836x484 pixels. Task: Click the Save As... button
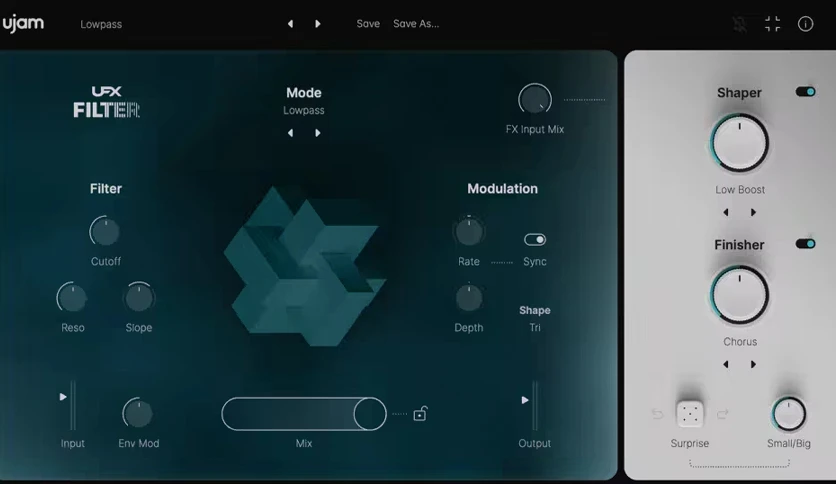[416, 24]
